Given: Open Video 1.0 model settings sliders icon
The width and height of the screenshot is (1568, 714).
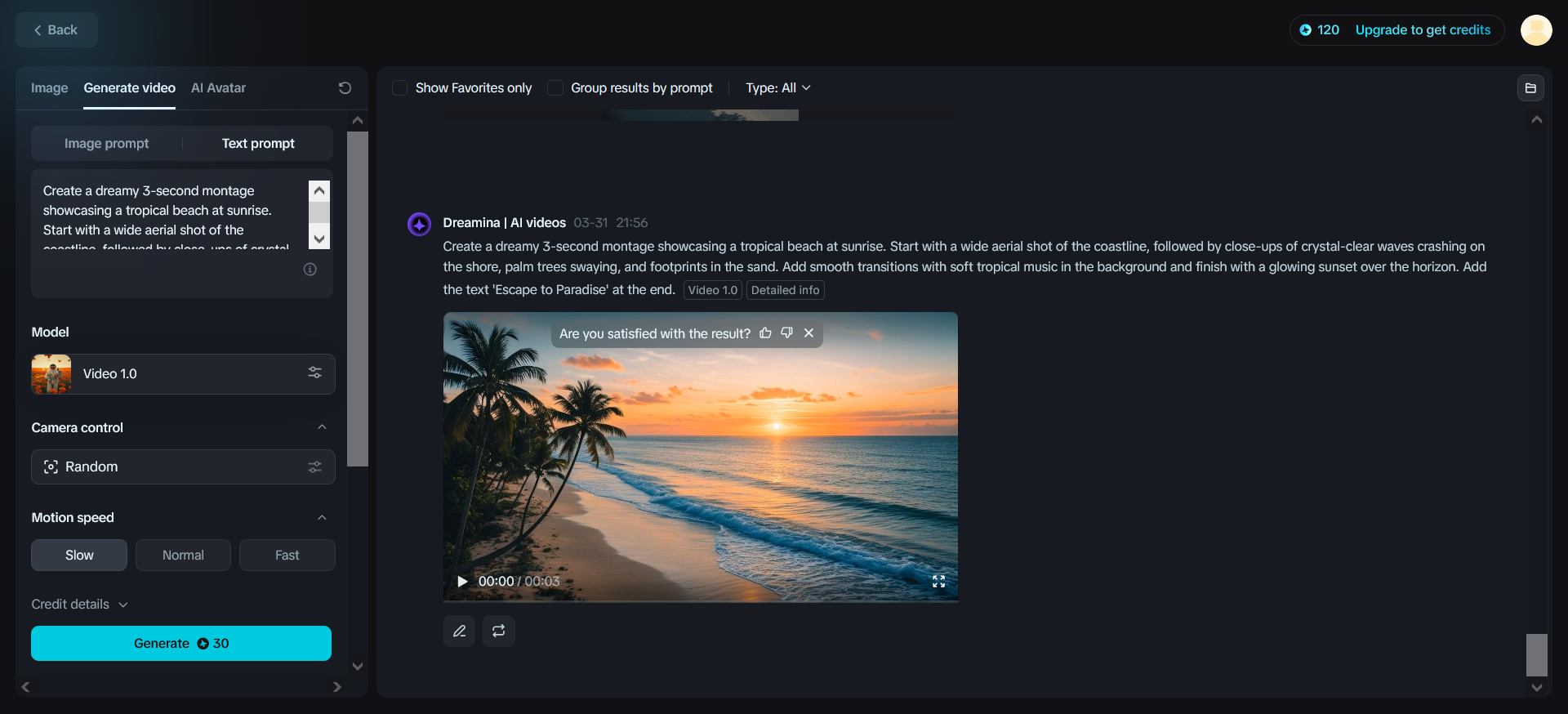Looking at the screenshot, I should click(315, 373).
